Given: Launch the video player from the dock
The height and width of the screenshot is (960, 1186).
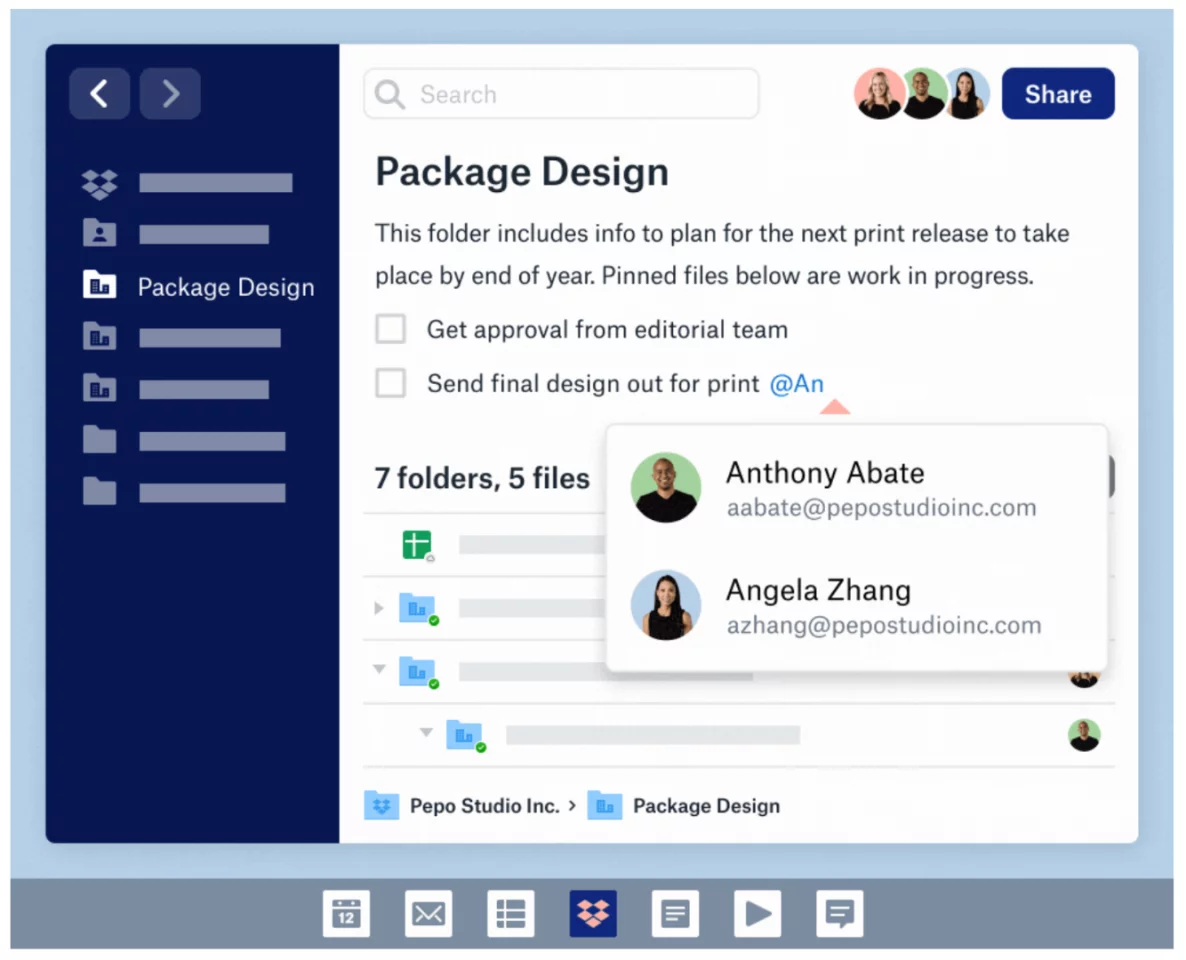Looking at the screenshot, I should click(x=757, y=913).
